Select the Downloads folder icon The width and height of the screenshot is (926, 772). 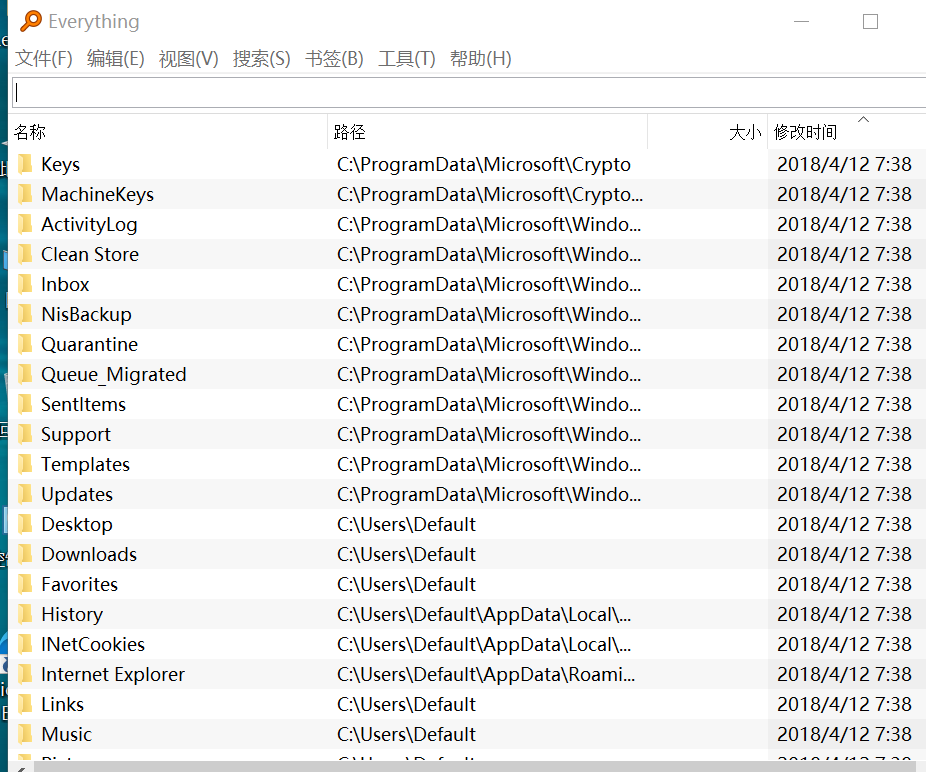pos(25,555)
